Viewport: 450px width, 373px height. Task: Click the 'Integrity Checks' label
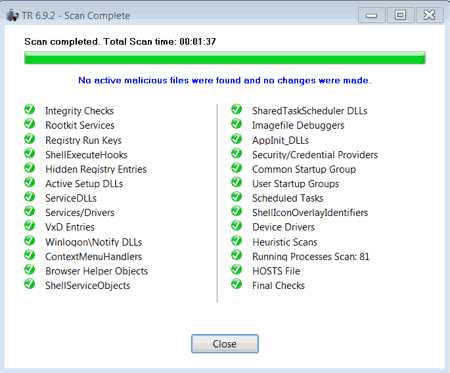coord(79,111)
